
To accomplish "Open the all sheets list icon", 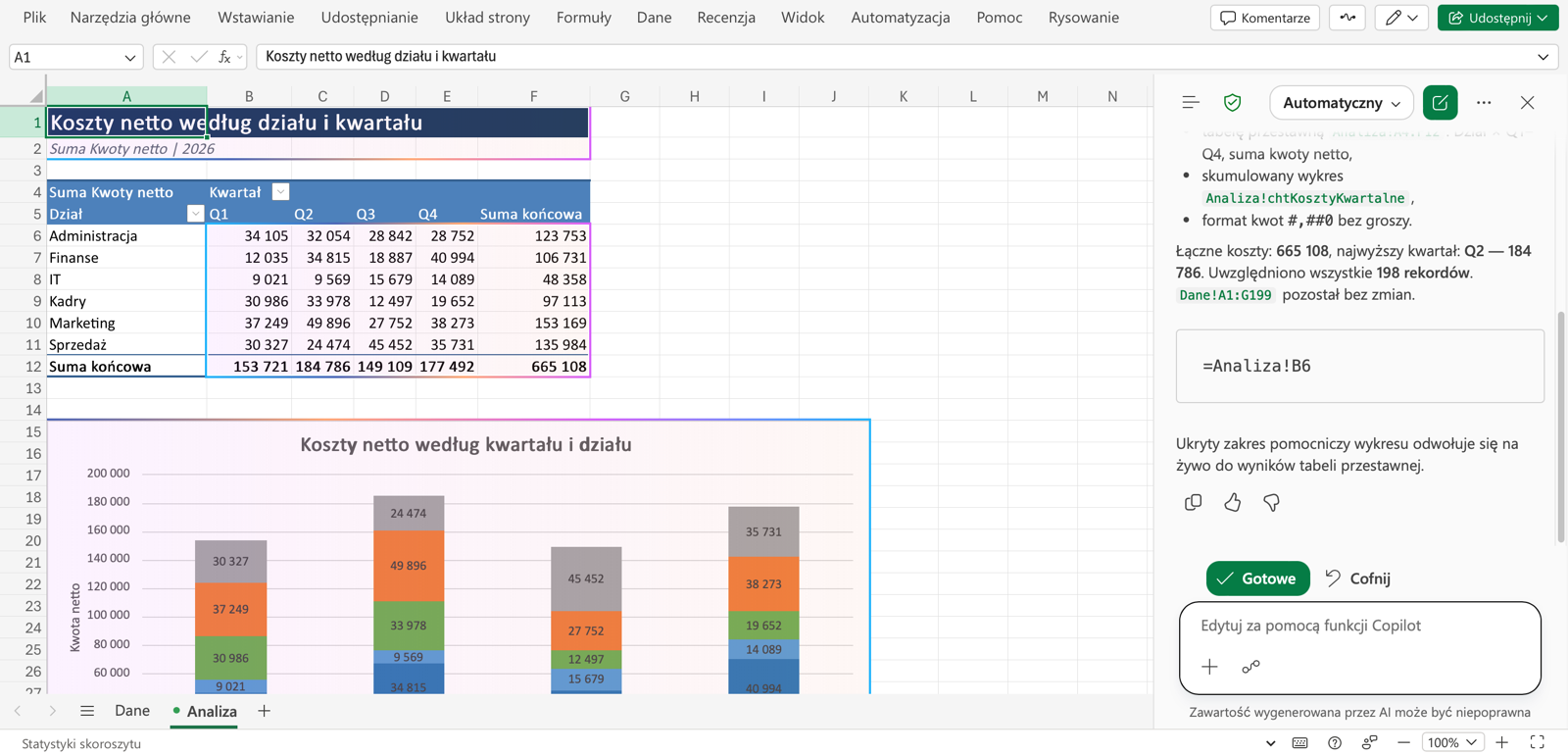I will pyautogui.click(x=87, y=711).
